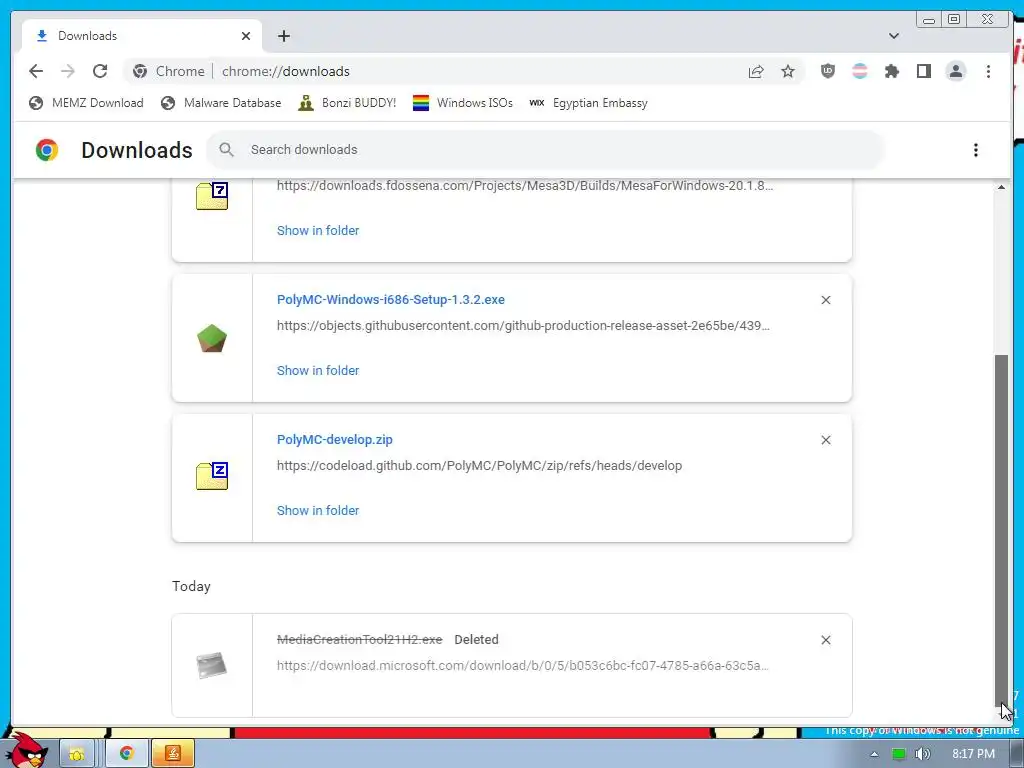The image size is (1024, 768).
Task: Click the downloads.fdossena.com source URL
Action: click(525, 185)
